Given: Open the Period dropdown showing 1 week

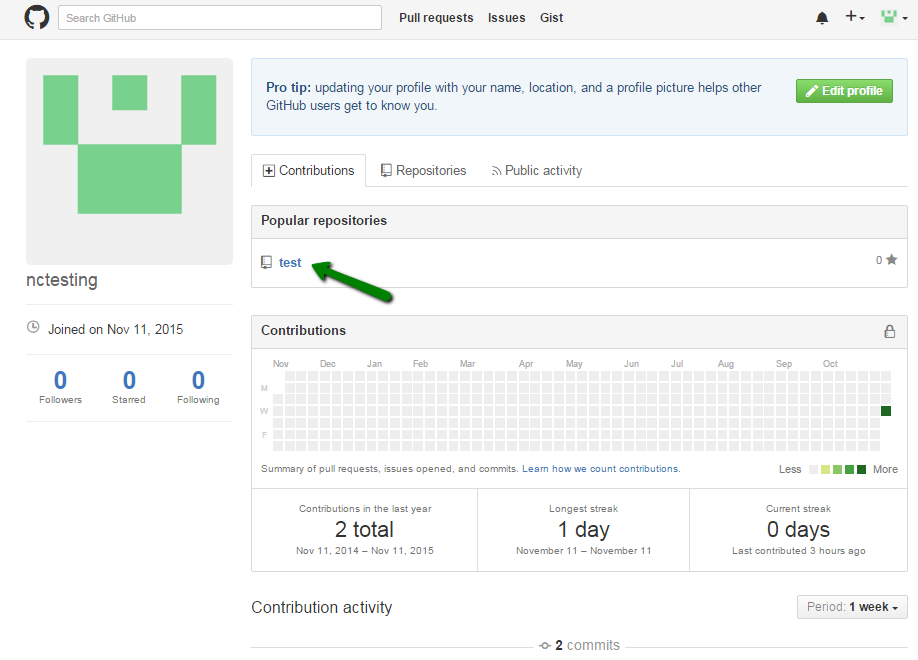Looking at the screenshot, I should pos(852,607).
